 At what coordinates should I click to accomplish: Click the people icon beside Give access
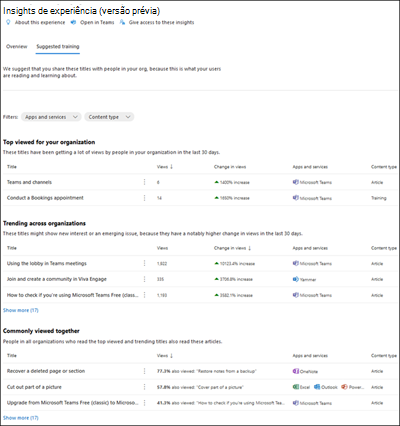coord(122,22)
